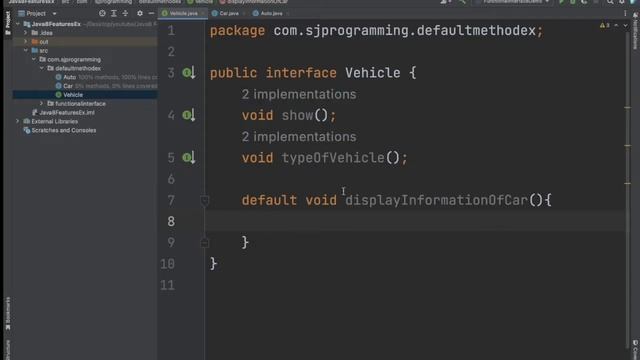Expand the out folder

click(26, 42)
